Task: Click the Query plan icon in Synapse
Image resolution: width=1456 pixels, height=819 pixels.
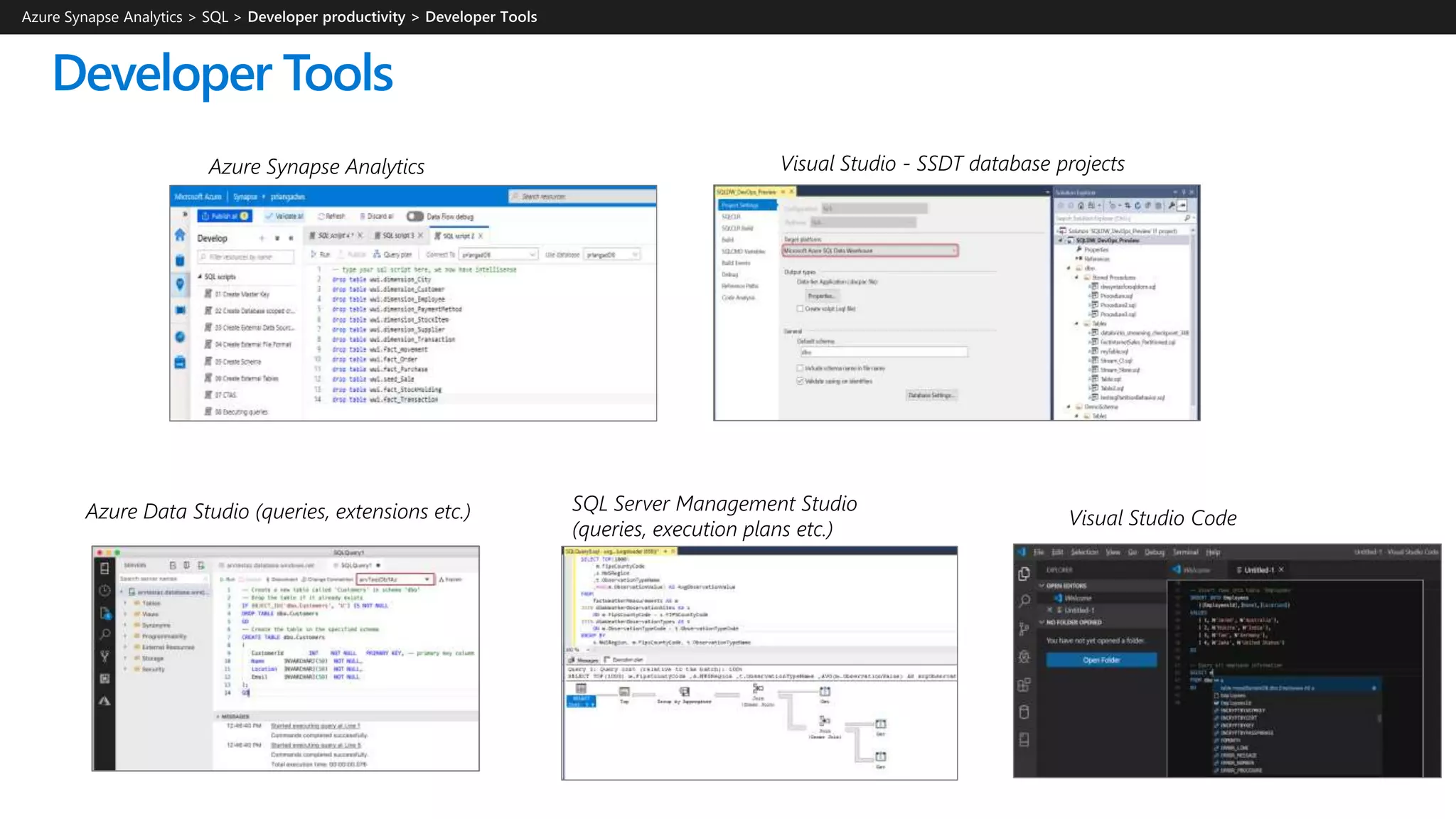Action: 378,255
